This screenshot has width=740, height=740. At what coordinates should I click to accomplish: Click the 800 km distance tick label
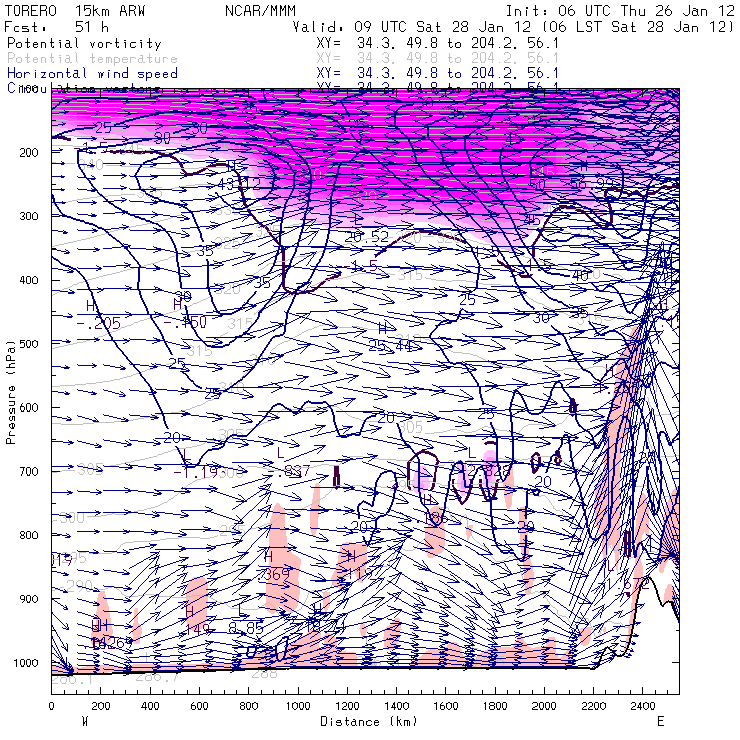[249, 706]
